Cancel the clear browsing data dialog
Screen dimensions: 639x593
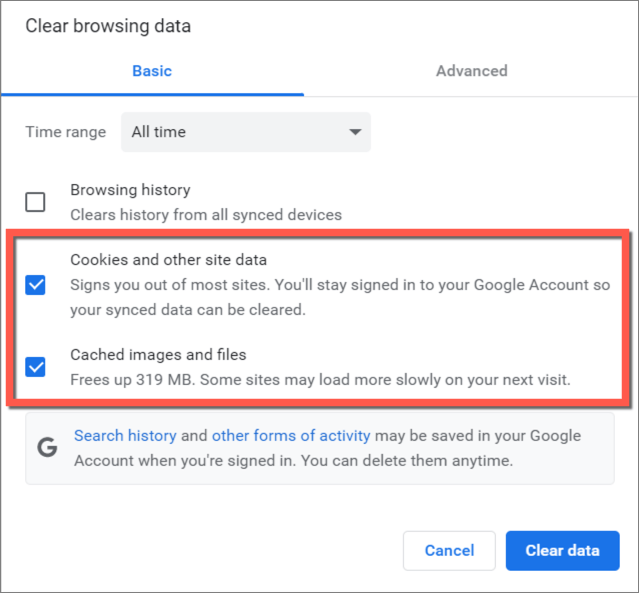tap(449, 551)
